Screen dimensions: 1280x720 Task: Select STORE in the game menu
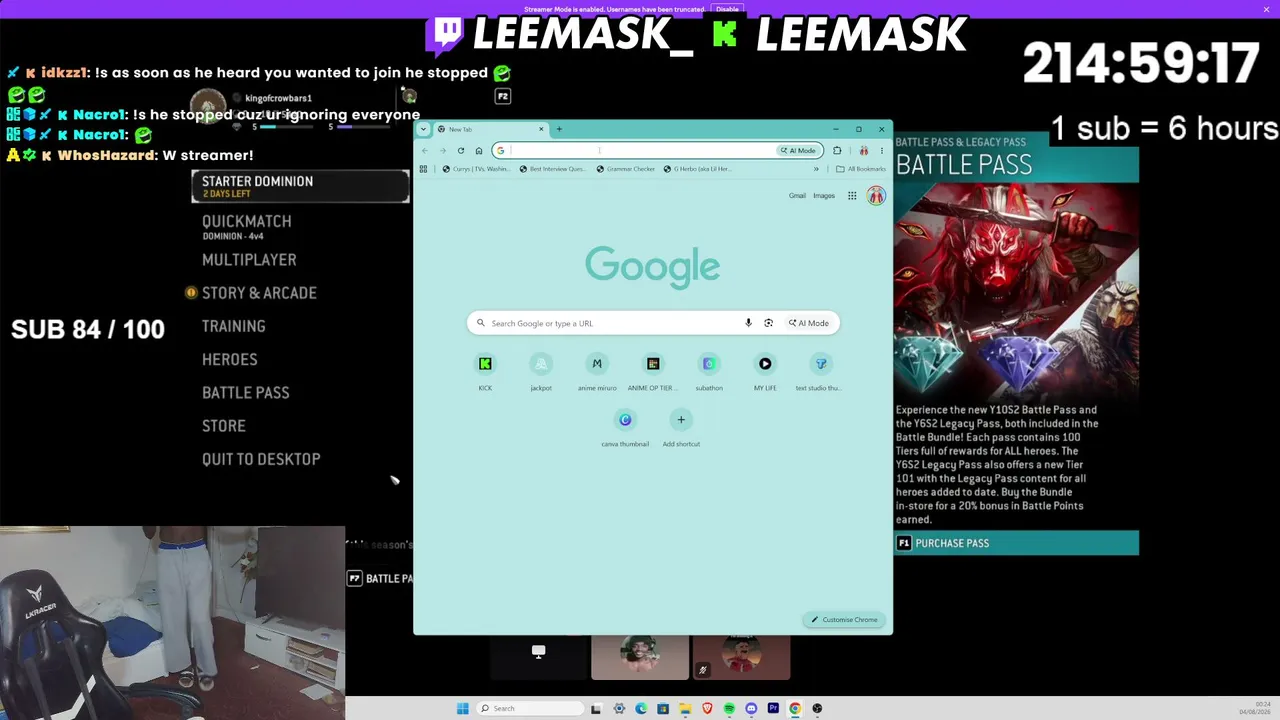[224, 426]
